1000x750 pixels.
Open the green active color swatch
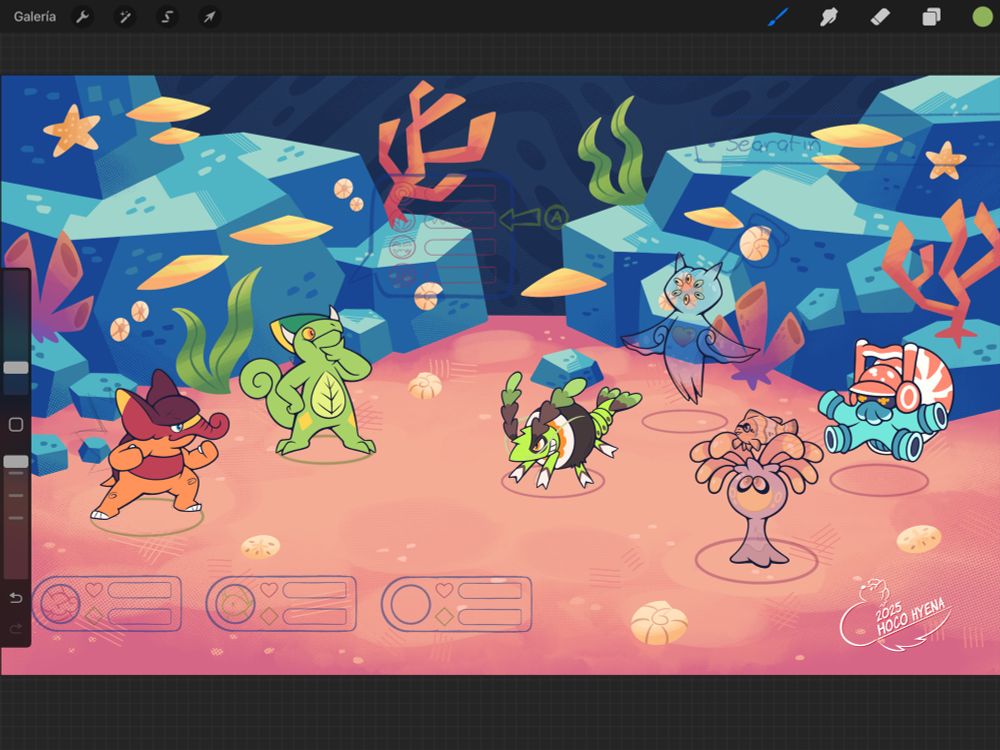click(x=982, y=17)
